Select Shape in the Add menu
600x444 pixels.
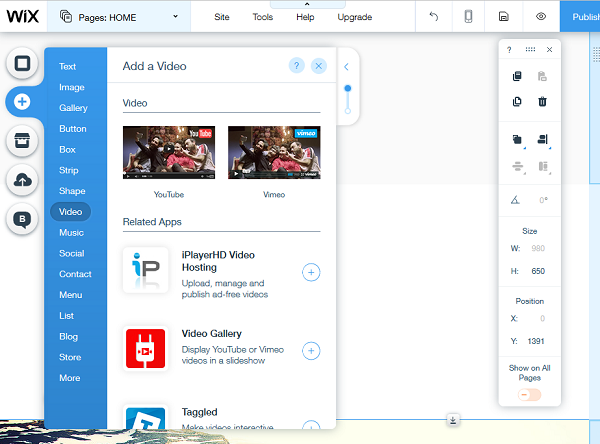[72, 191]
